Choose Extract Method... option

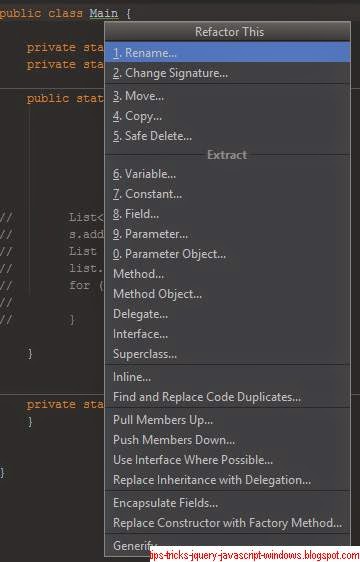(x=227, y=274)
